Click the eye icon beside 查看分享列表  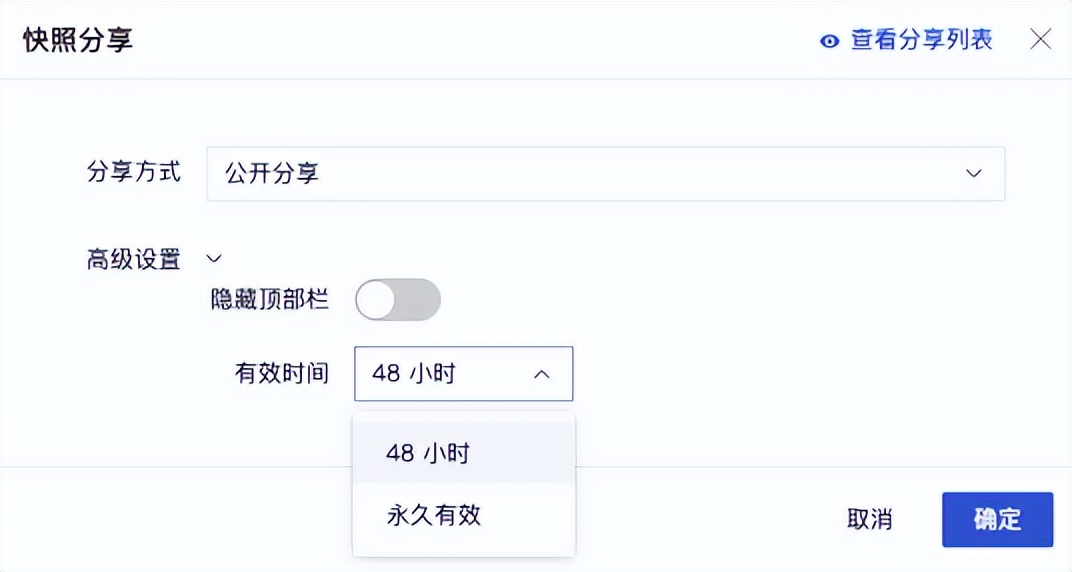tap(829, 41)
